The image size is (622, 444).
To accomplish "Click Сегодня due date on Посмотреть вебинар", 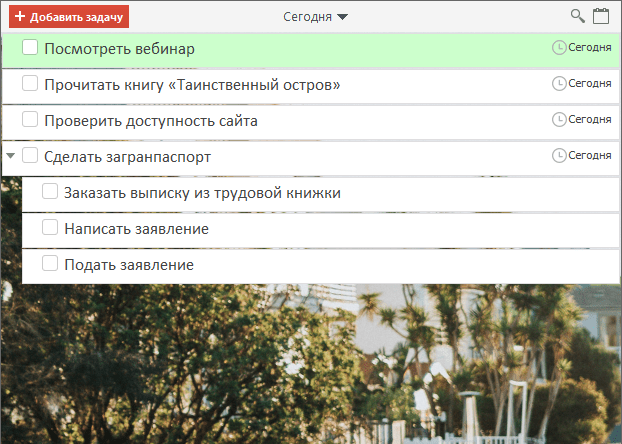I will [590, 48].
